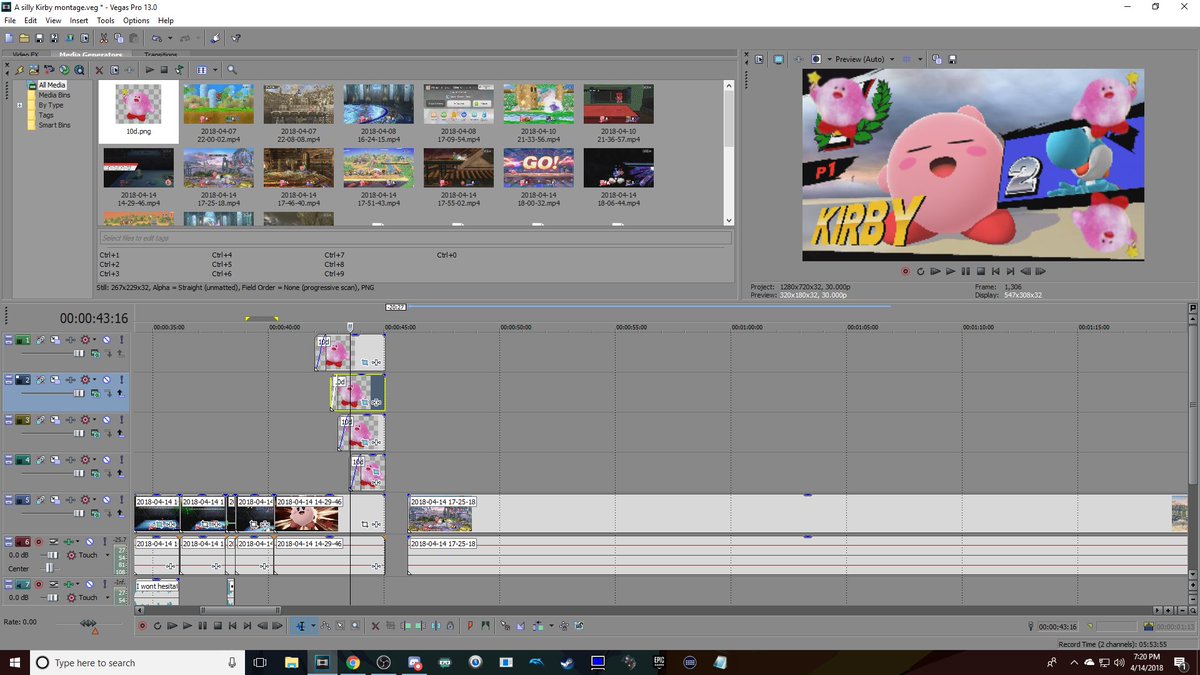Save the project with the disk icon
The image size is (1200, 675).
39,38
